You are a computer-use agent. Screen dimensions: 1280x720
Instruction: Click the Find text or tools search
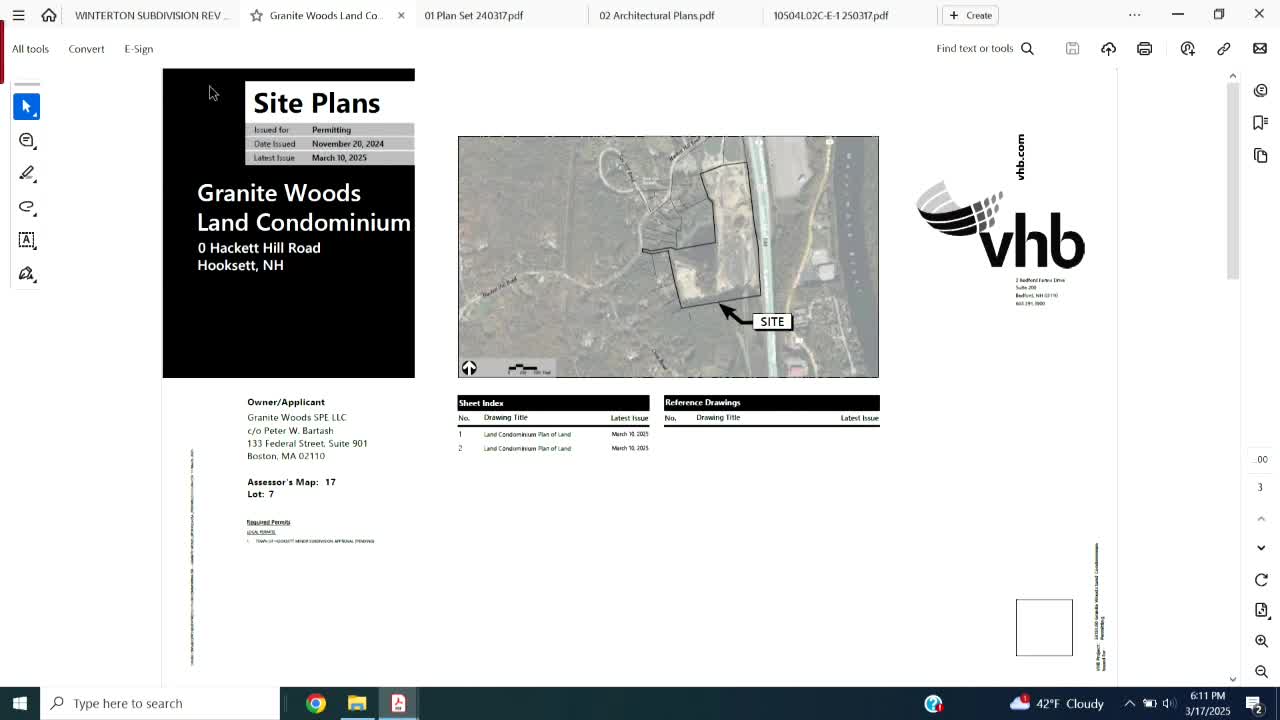click(984, 48)
